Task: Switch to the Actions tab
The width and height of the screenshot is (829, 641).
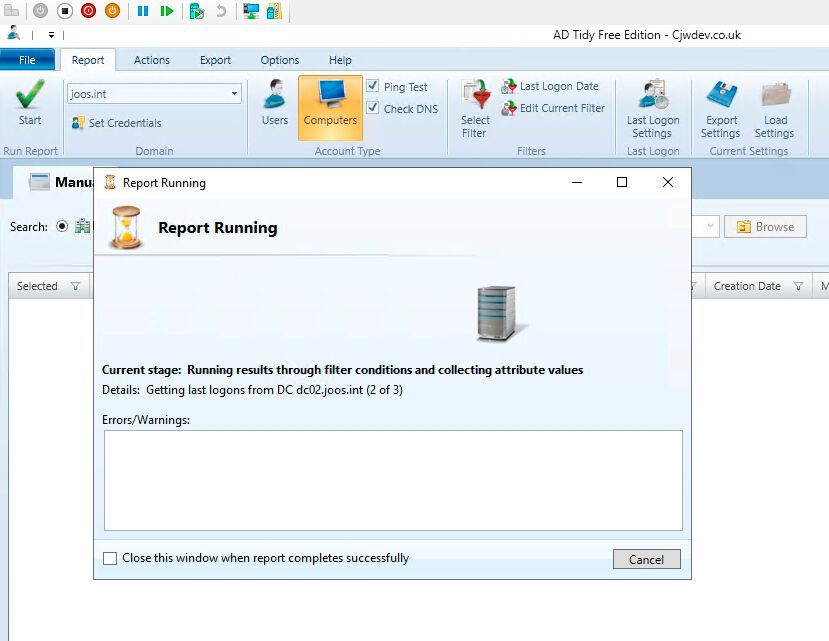Action: click(151, 60)
